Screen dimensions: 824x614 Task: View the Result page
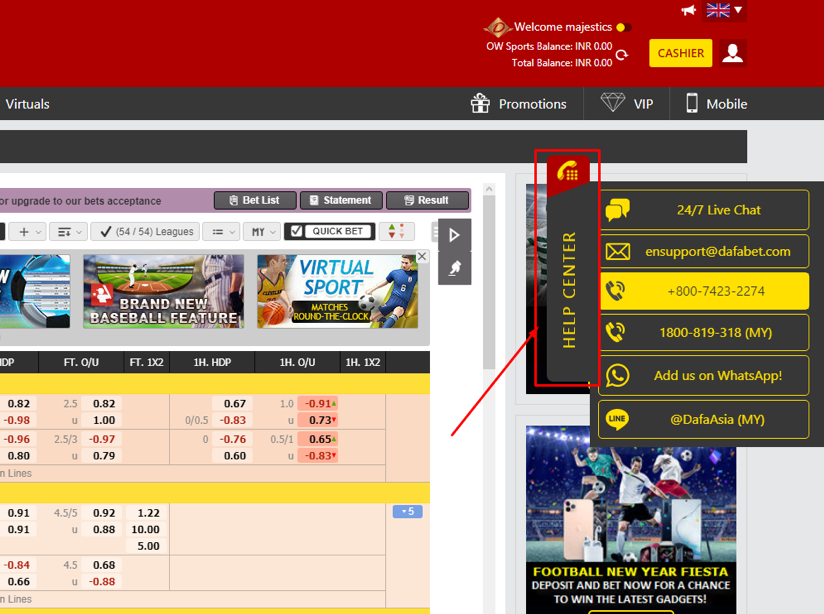(x=427, y=200)
